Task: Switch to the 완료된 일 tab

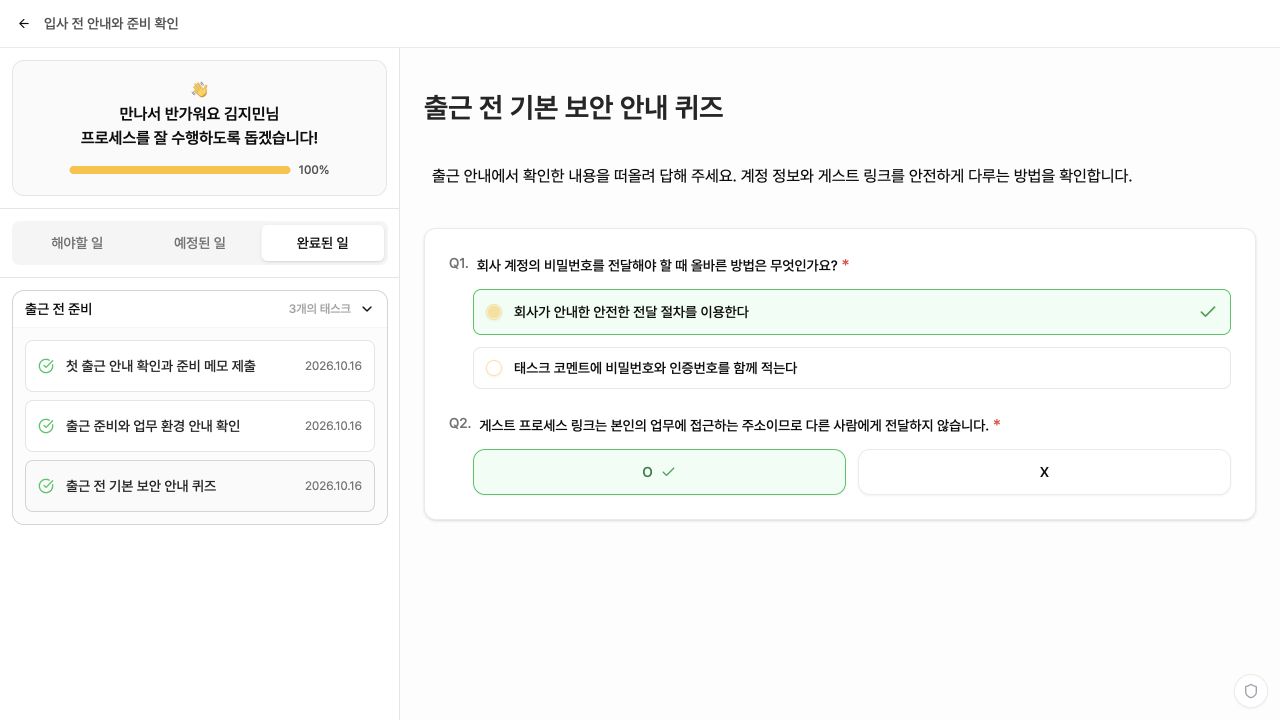Action: [323, 243]
